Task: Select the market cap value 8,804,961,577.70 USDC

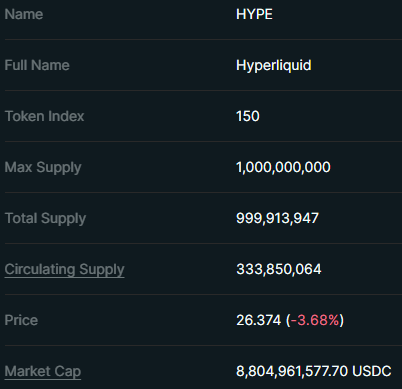Action: pyautogui.click(x=314, y=371)
